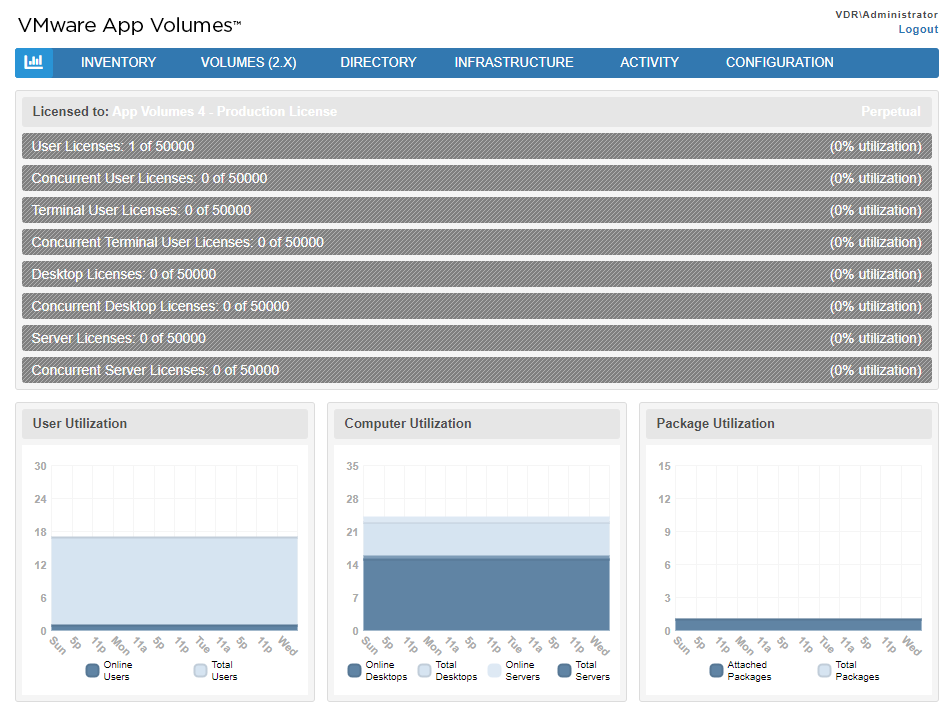Select the Concurrent User Licenses bar
This screenshot has height=712, width=946.
click(x=477, y=178)
